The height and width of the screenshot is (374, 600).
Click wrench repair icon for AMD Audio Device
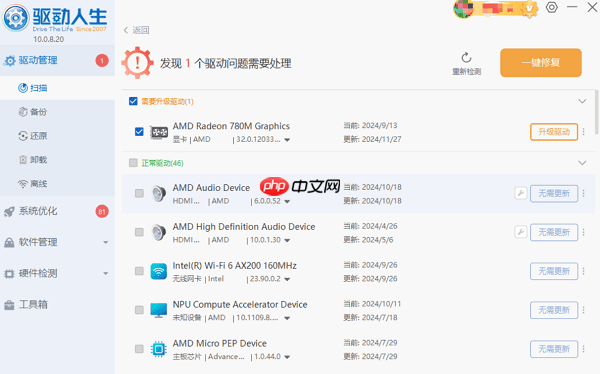click(x=521, y=193)
